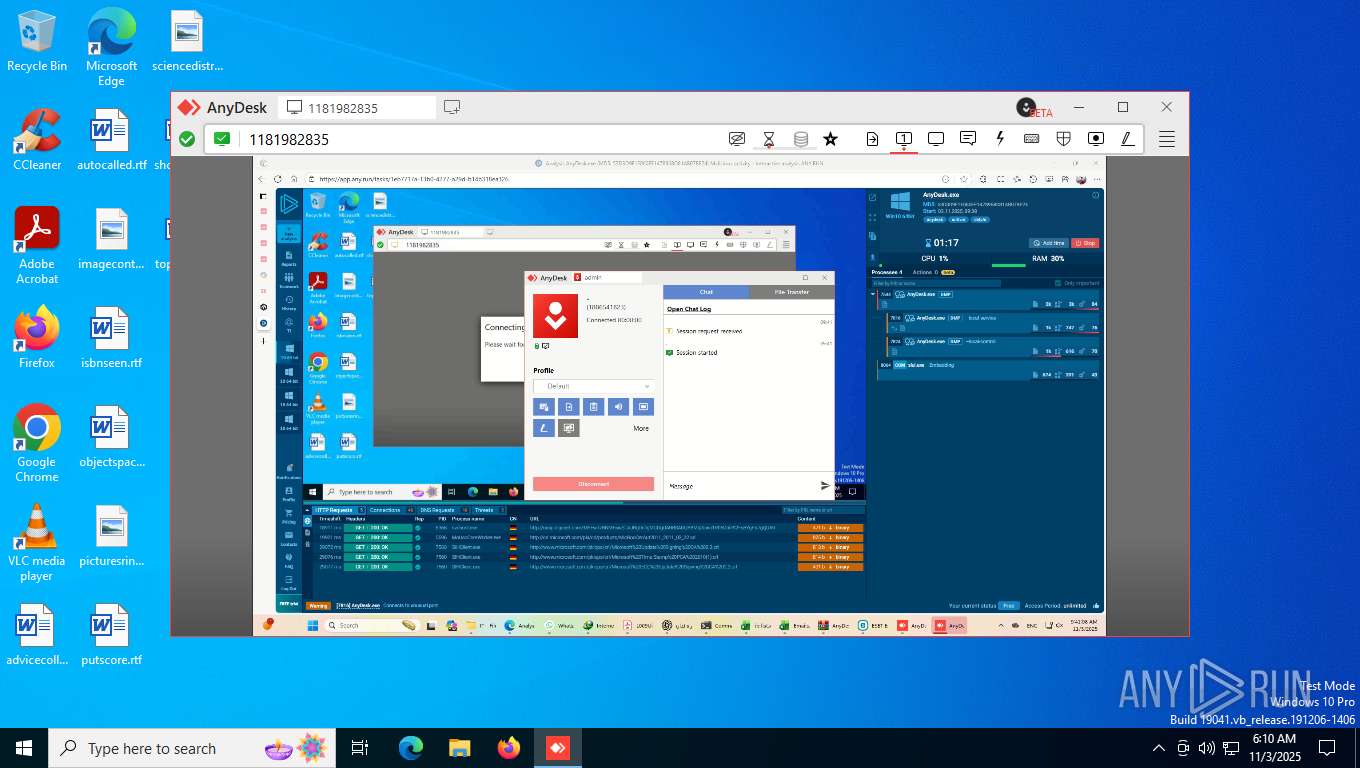This screenshot has width=1360, height=768.
Task: Click remote Disconnect button
Action: [593, 484]
